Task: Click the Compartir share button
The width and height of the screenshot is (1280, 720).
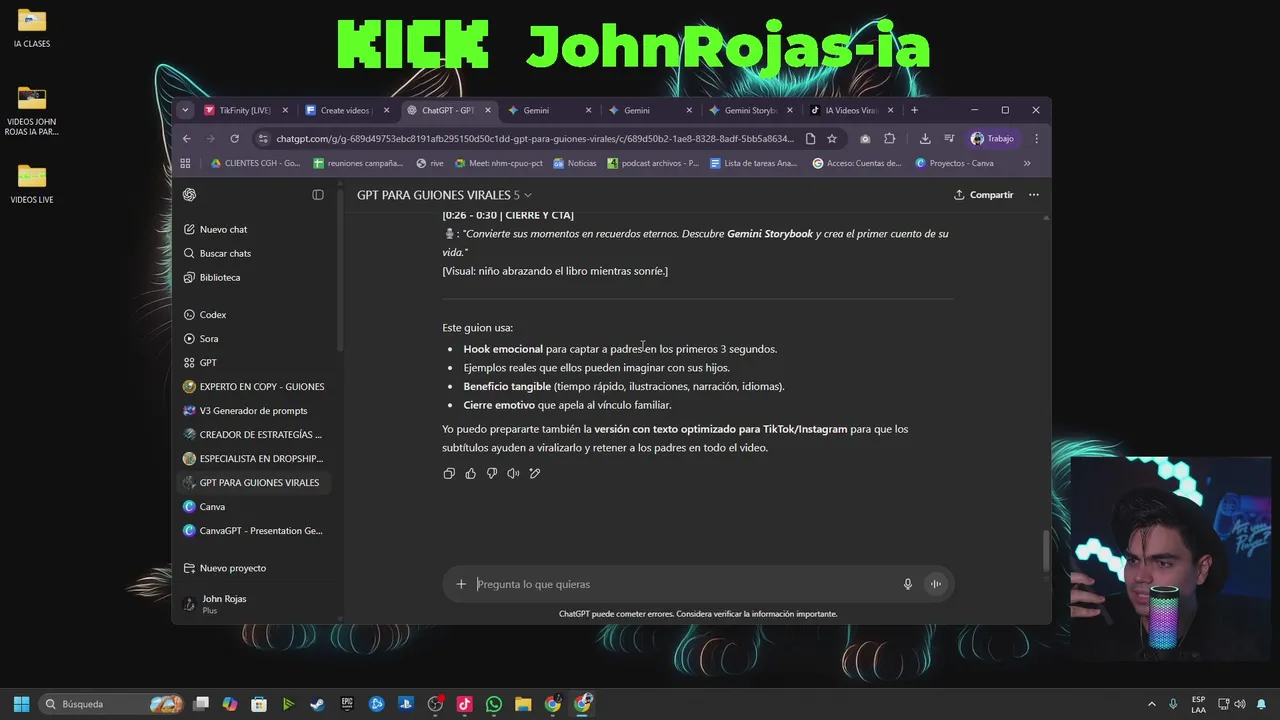Action: (x=984, y=195)
